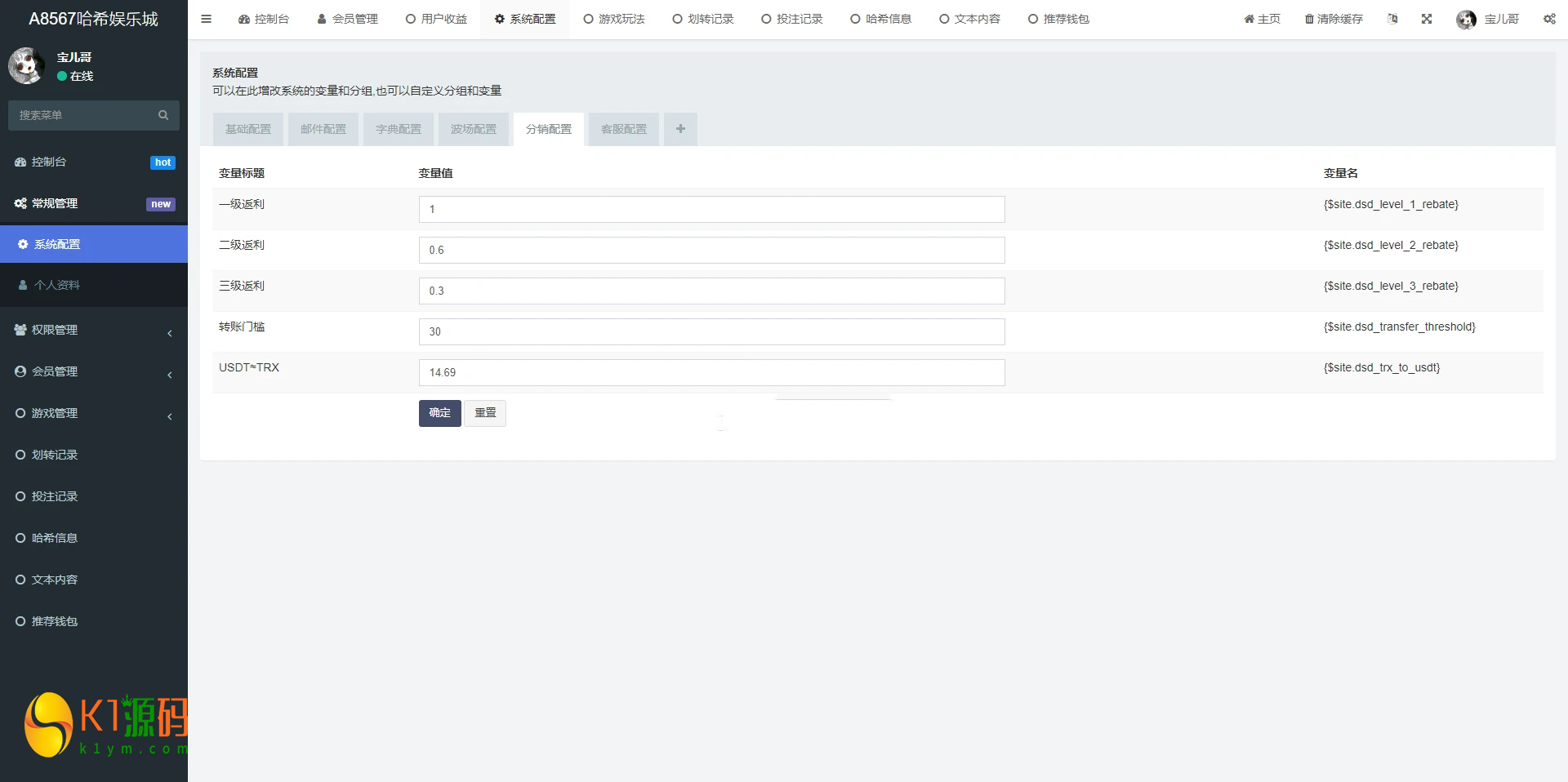Click the 主页 home icon
The image size is (1568, 782).
(x=1249, y=19)
